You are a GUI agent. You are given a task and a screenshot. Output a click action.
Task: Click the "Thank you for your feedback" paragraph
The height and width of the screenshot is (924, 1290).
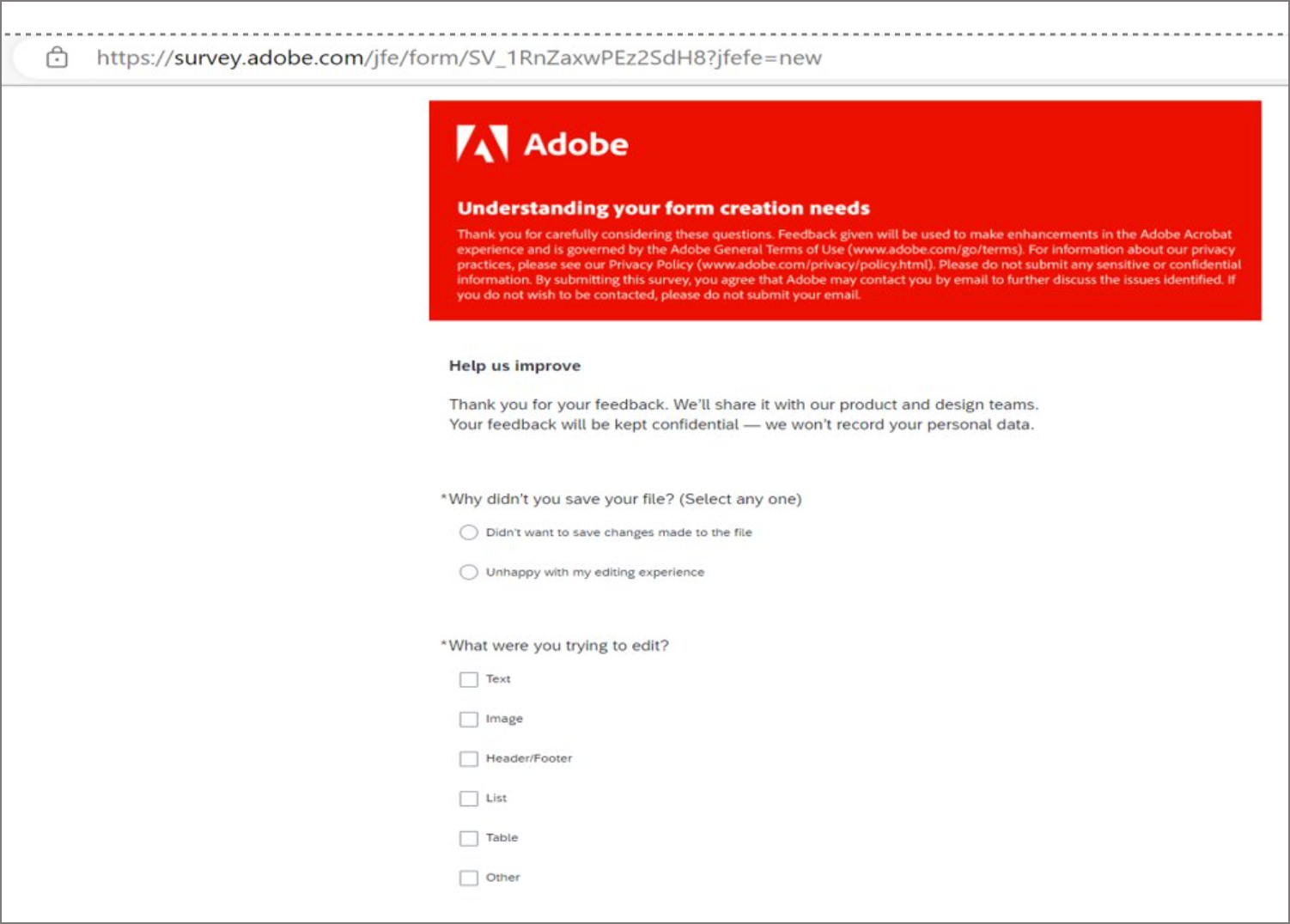743,414
